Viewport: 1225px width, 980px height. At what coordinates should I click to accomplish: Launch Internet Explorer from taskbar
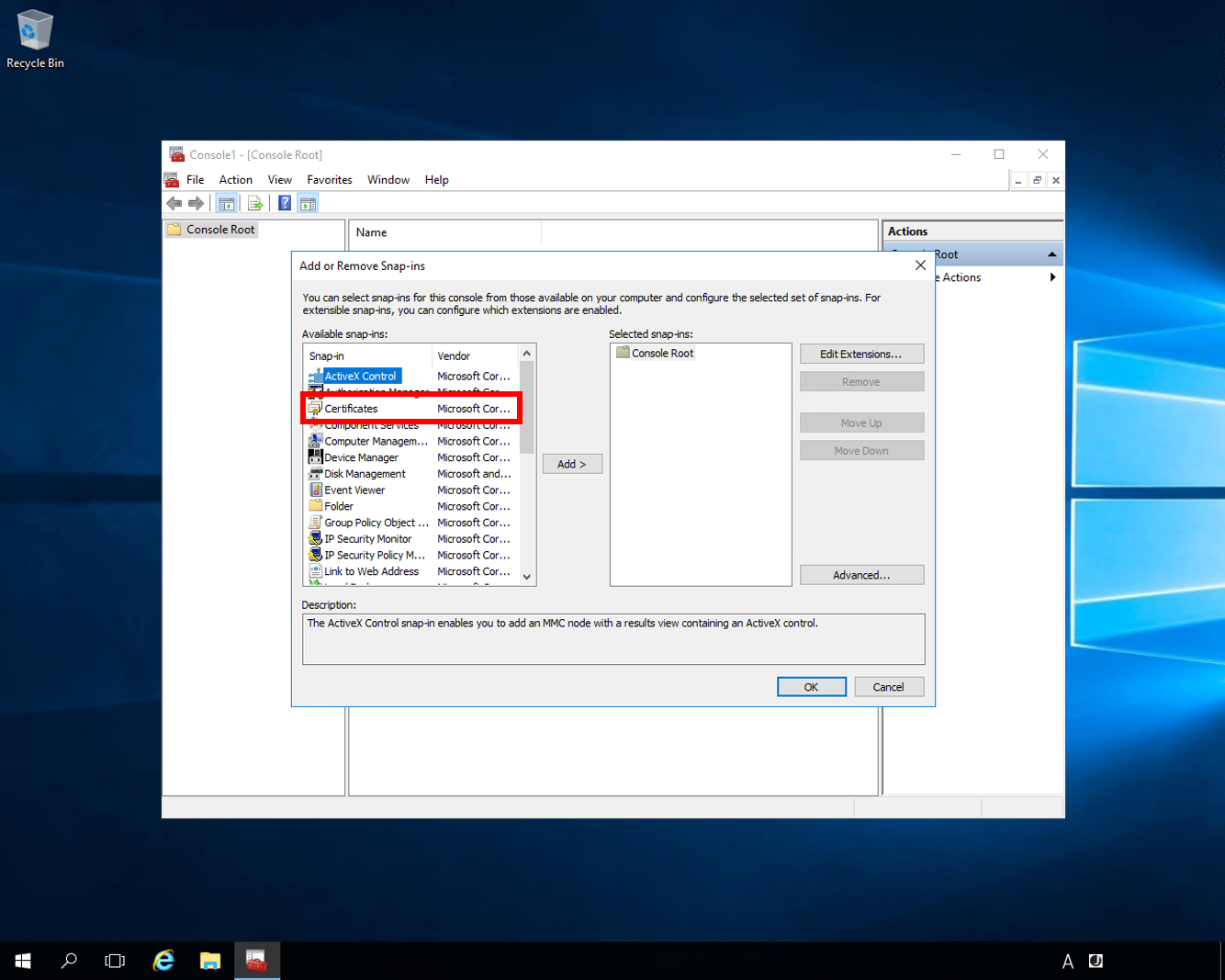(163, 961)
